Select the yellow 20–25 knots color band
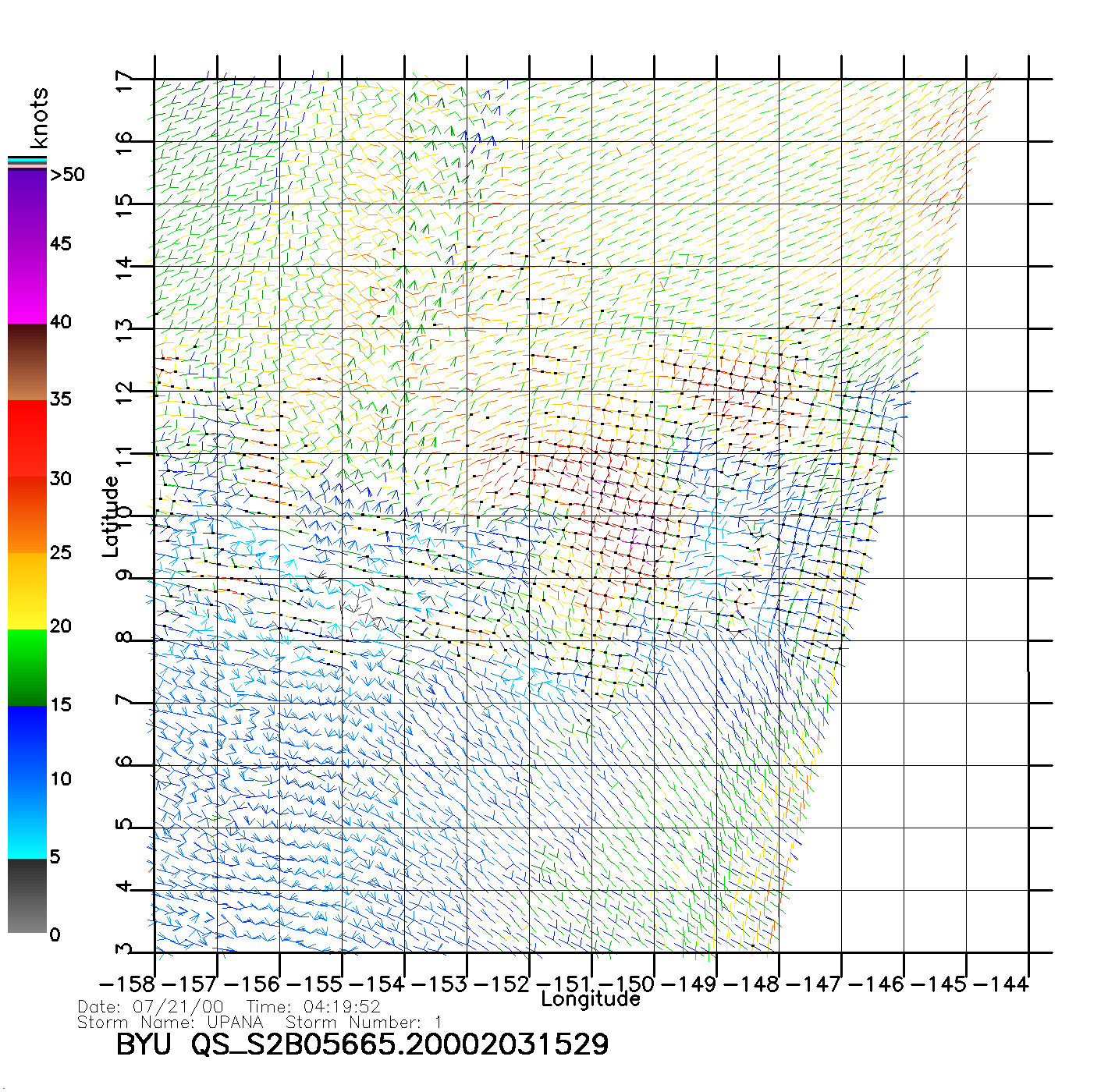The image size is (1108, 1092). [x=27, y=590]
